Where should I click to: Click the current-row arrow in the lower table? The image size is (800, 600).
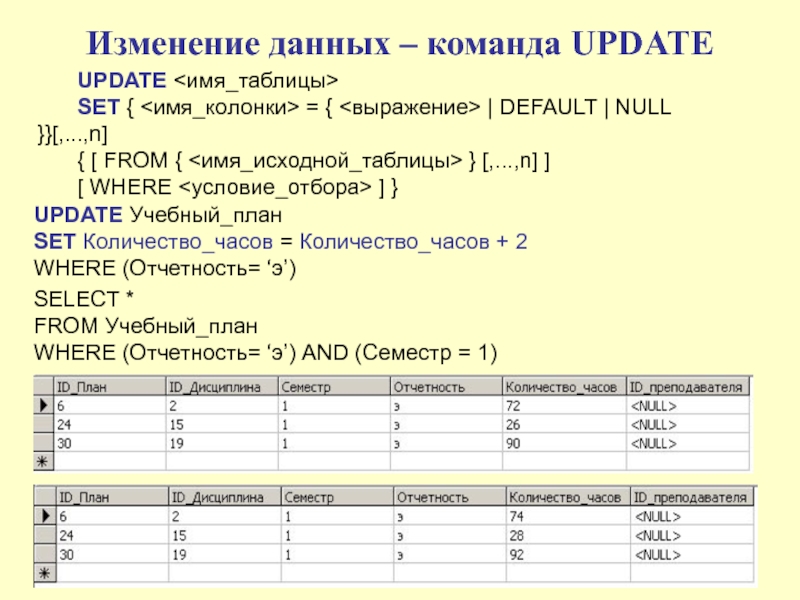(44, 517)
